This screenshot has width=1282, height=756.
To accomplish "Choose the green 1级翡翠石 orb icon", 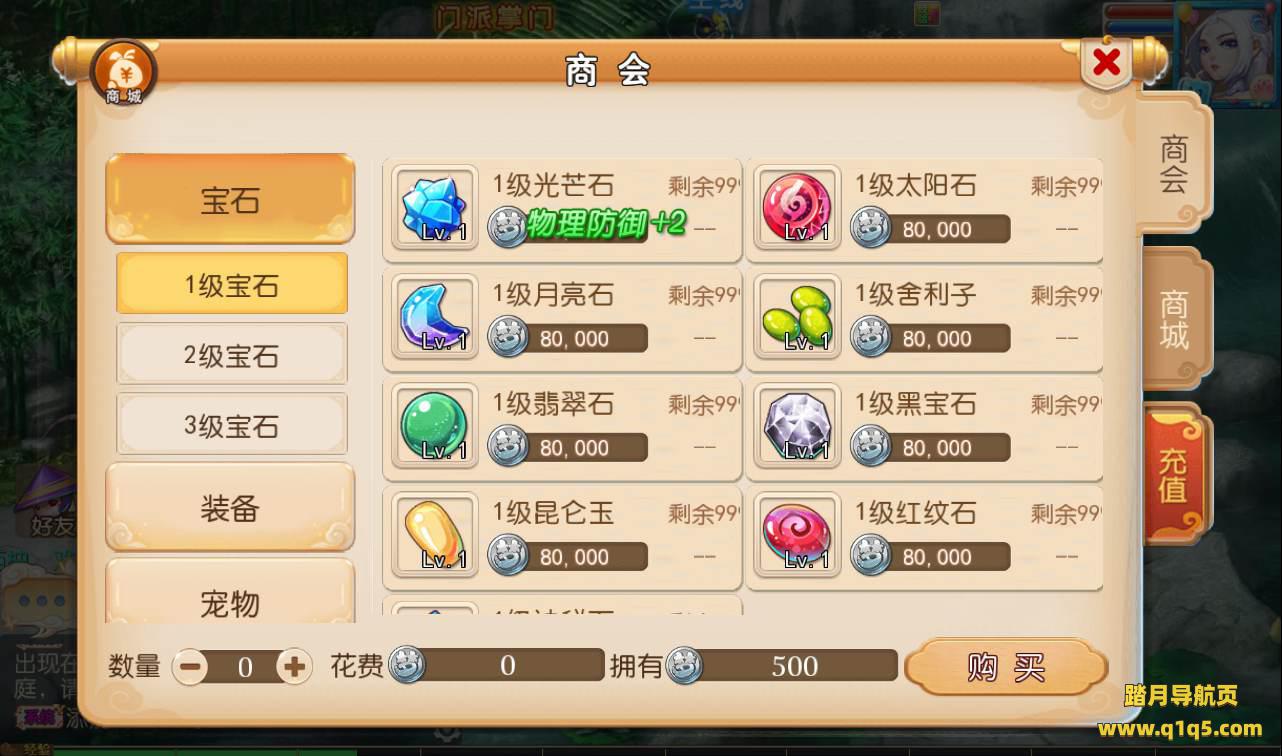I will click(434, 426).
